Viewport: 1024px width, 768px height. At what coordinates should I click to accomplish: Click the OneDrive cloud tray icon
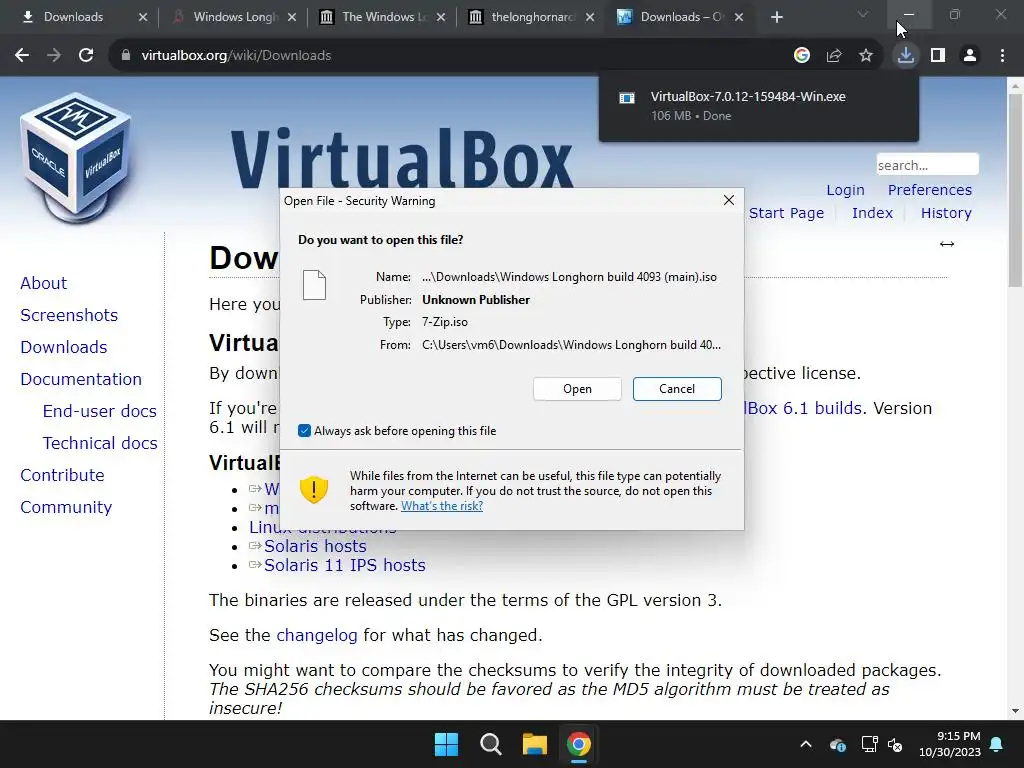pyautogui.click(x=838, y=744)
